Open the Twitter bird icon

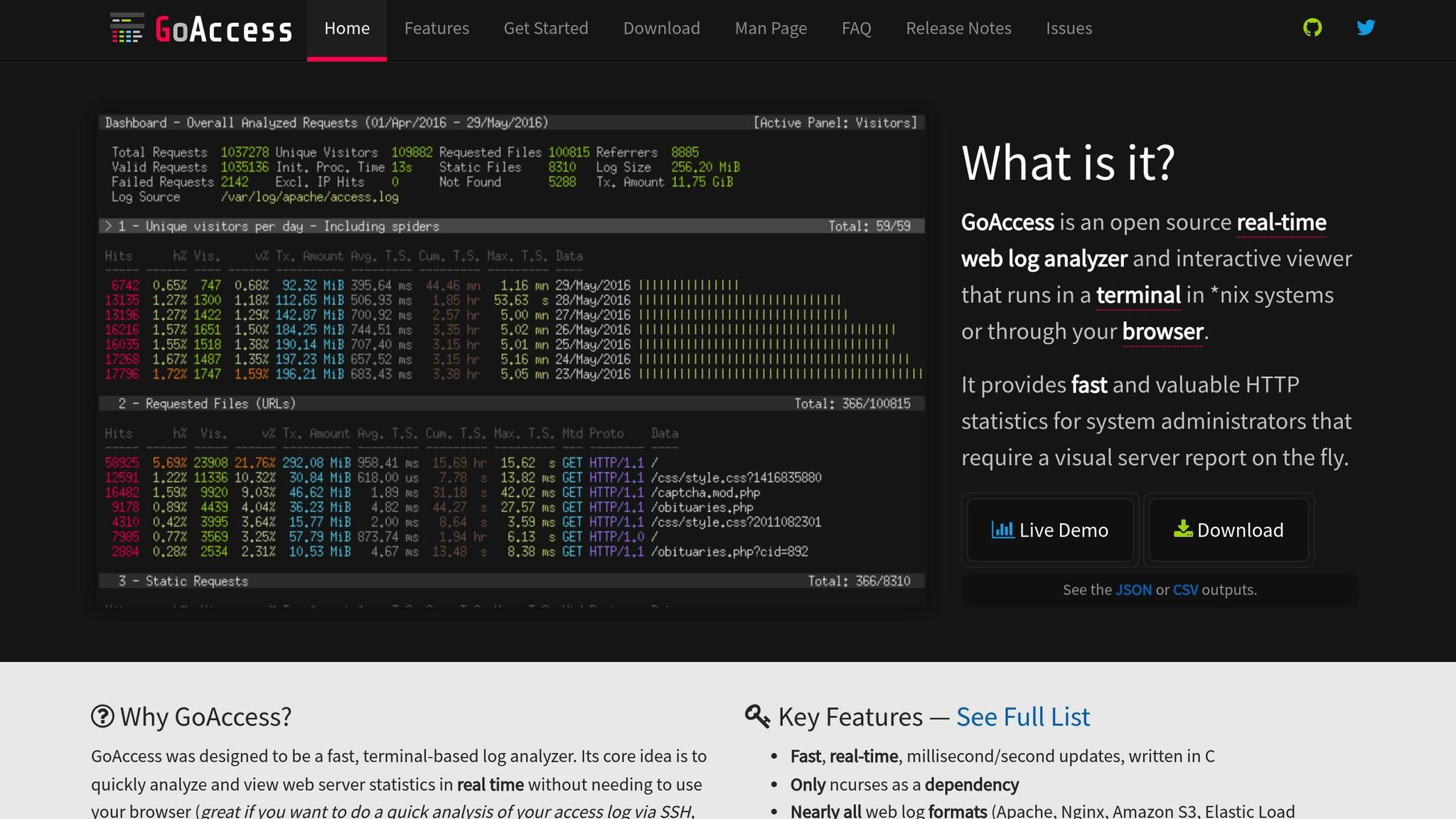[1365, 28]
